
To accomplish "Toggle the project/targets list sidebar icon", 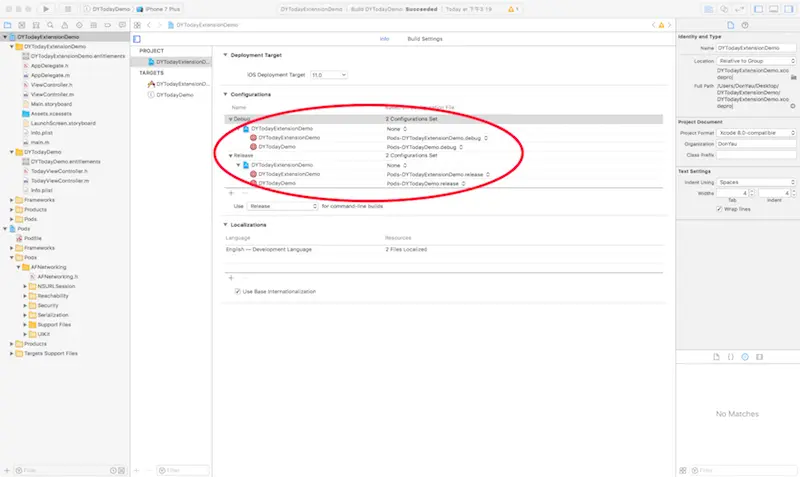I will (x=137, y=39).
